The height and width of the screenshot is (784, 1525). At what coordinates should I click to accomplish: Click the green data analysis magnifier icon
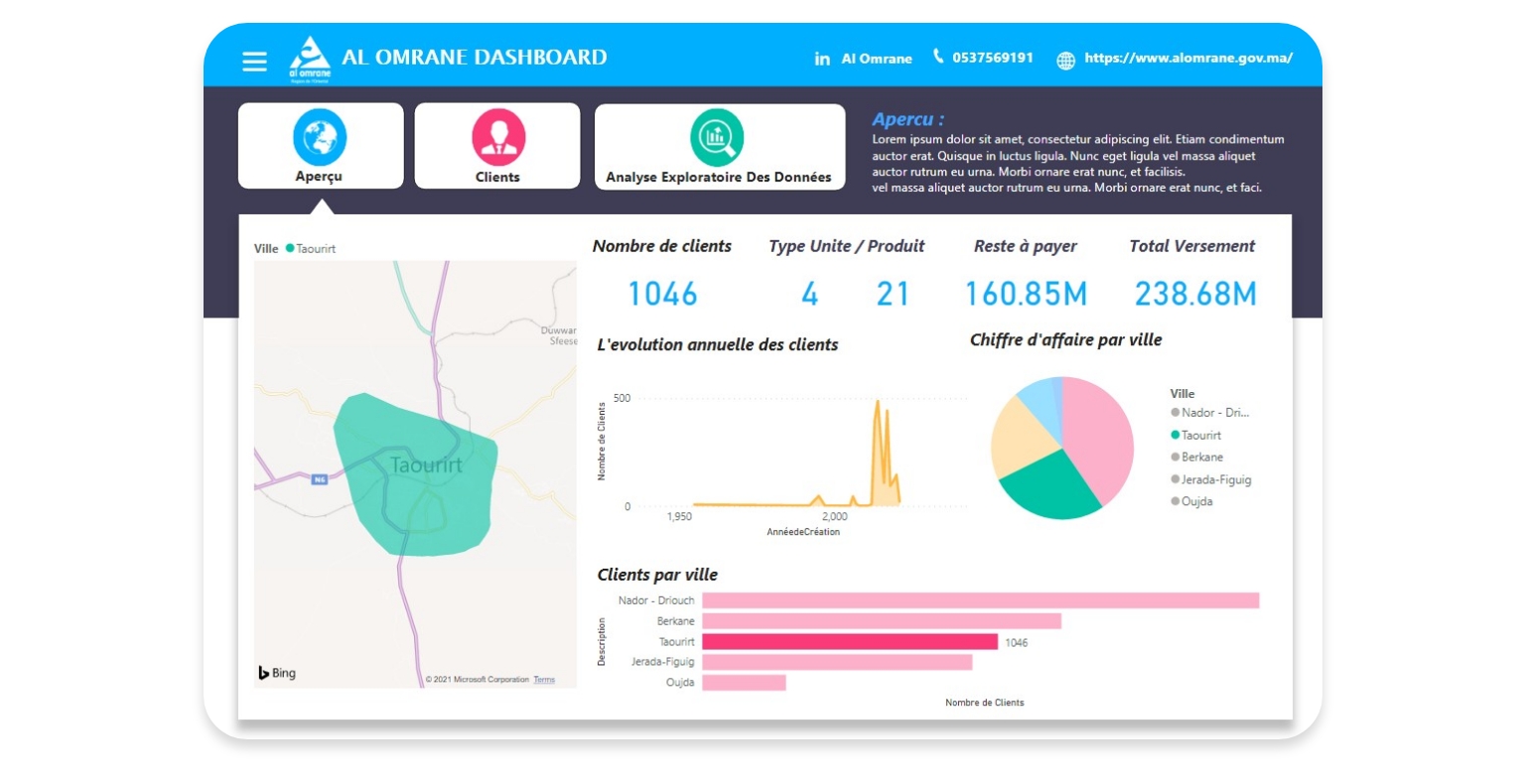(x=717, y=137)
